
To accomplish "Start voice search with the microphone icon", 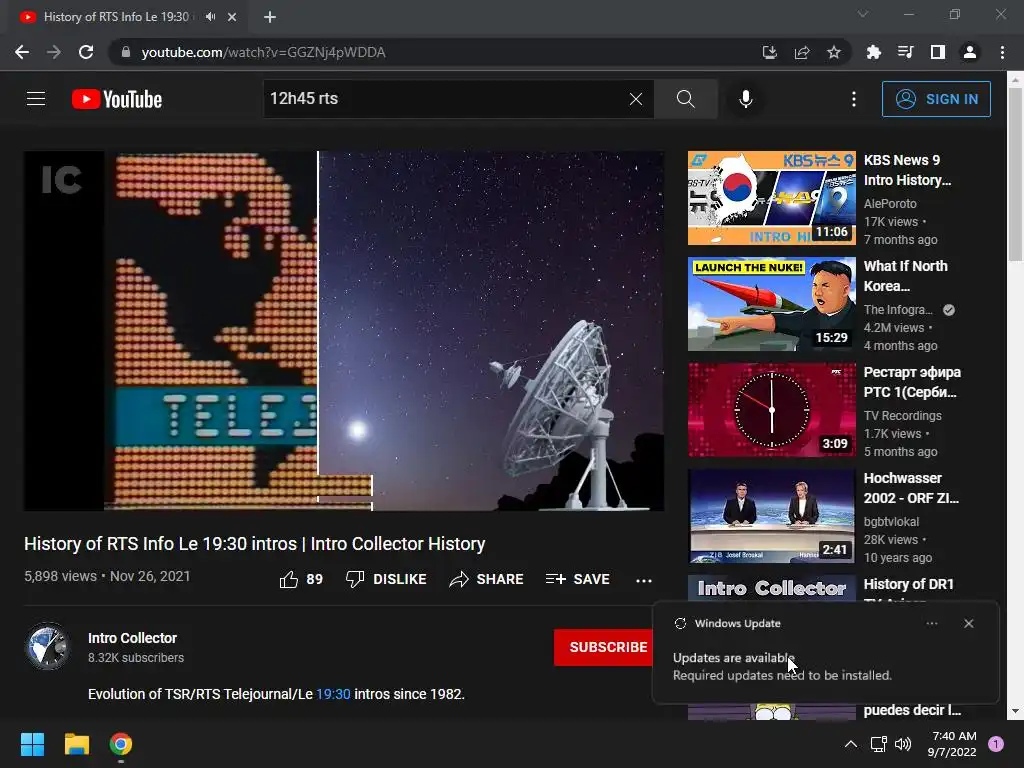I will click(x=745, y=99).
